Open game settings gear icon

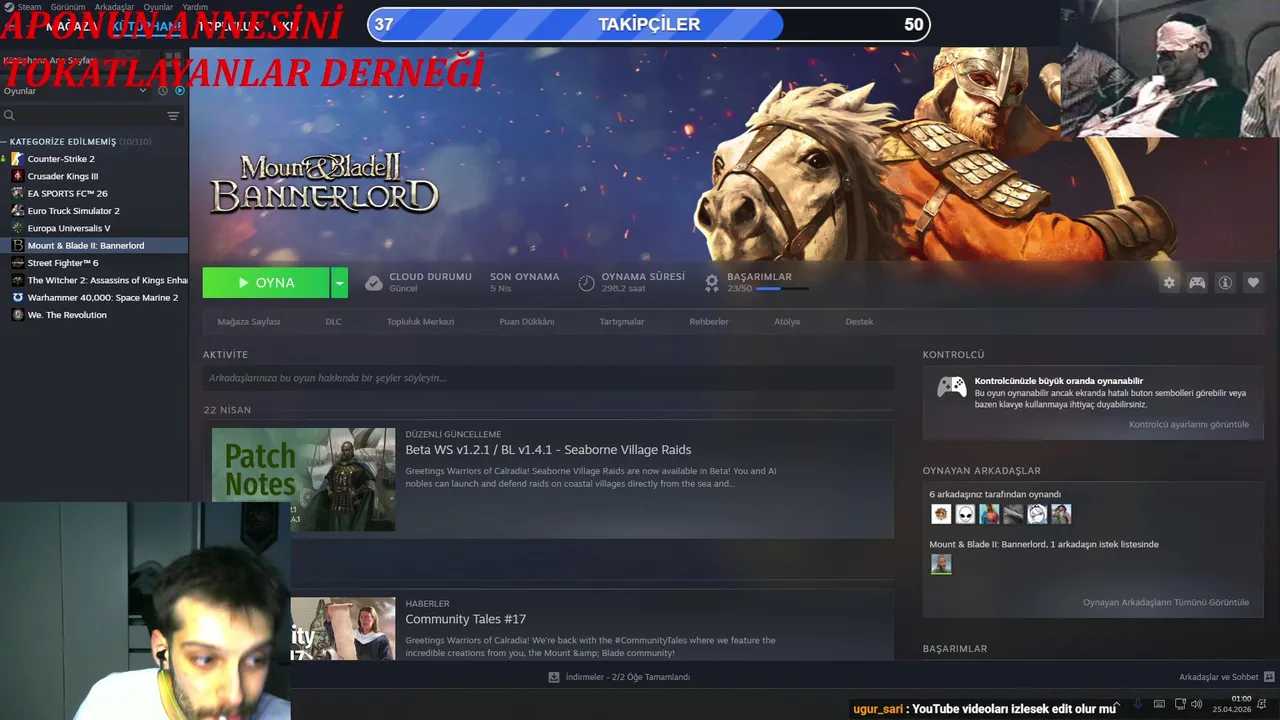coord(1169,283)
